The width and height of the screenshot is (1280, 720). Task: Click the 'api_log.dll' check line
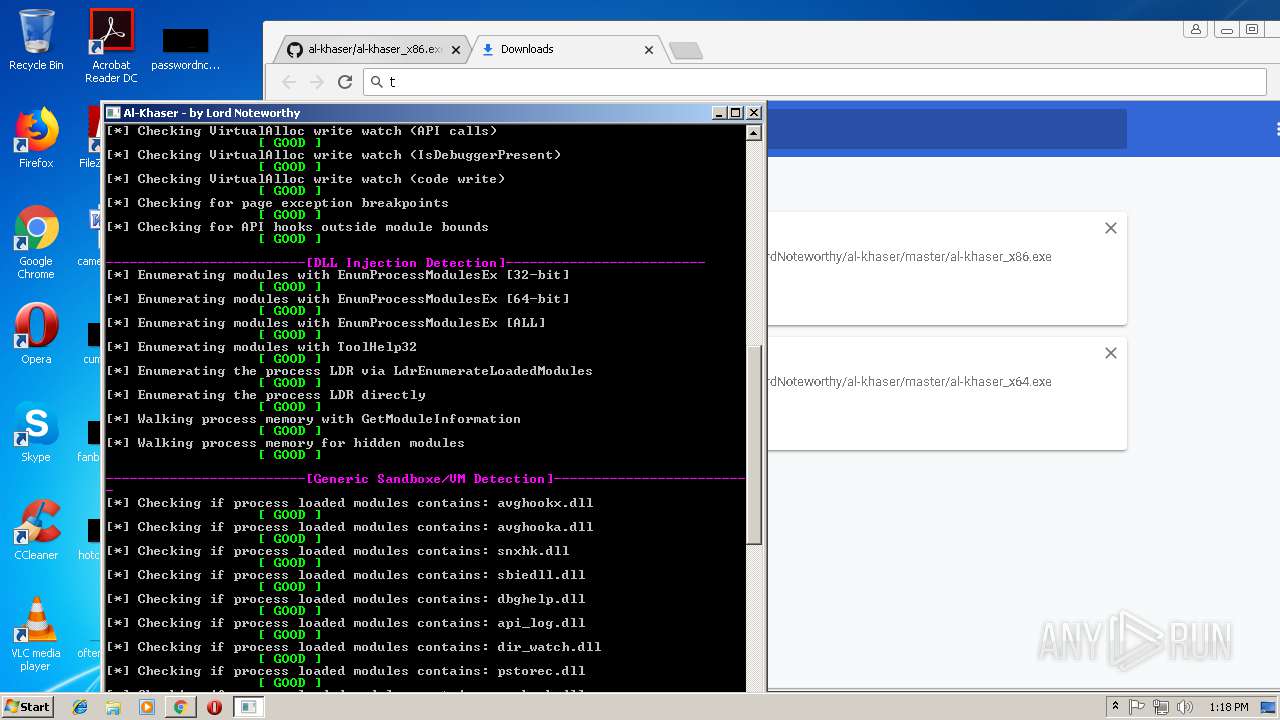pos(345,623)
